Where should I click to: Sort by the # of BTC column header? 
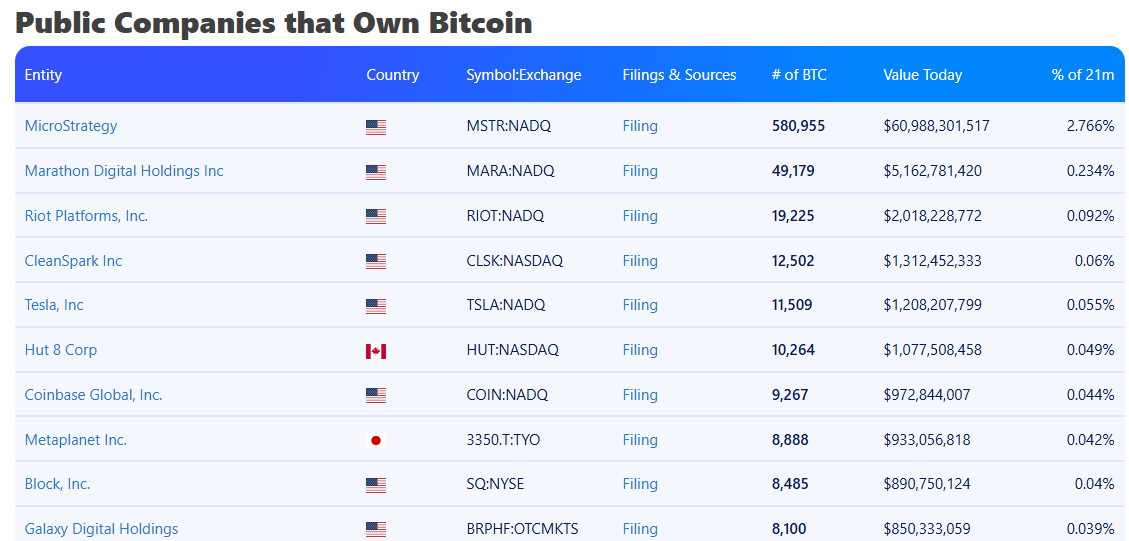(799, 75)
